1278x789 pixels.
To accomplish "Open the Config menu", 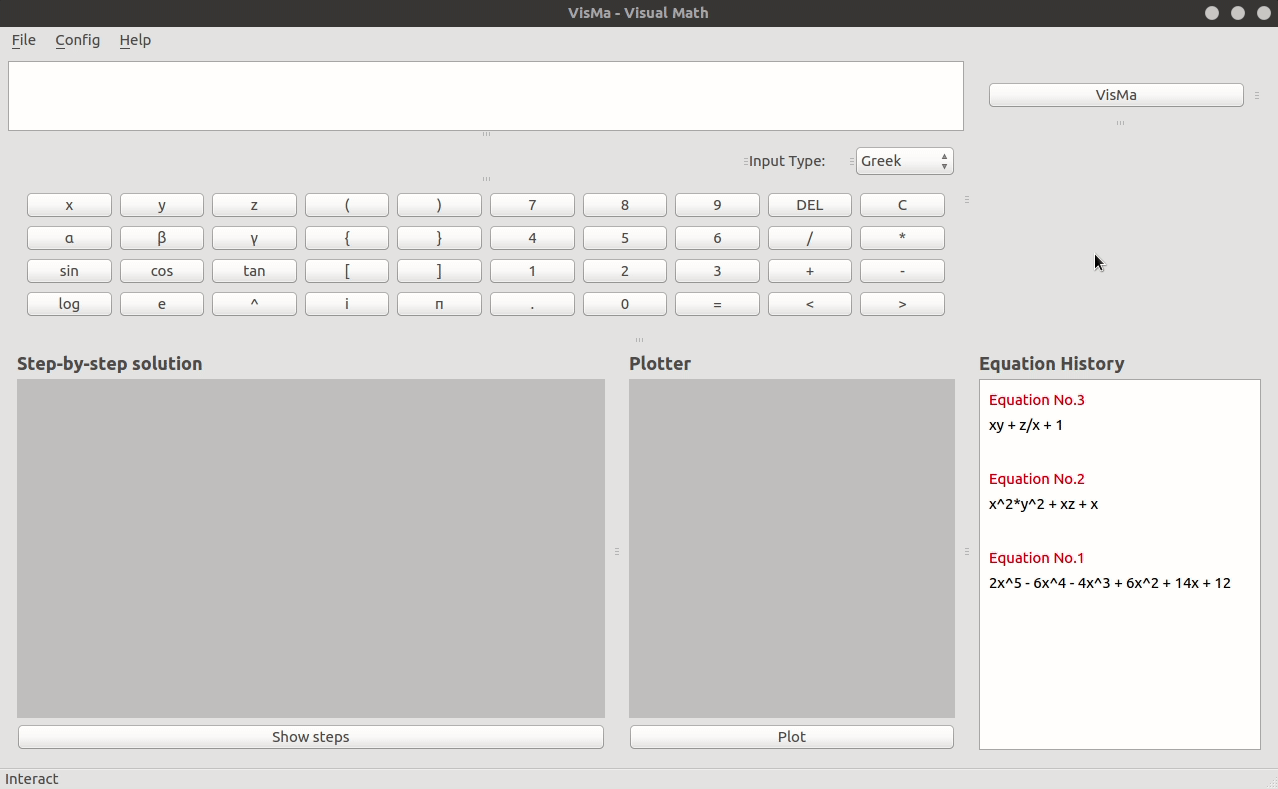I will point(77,40).
